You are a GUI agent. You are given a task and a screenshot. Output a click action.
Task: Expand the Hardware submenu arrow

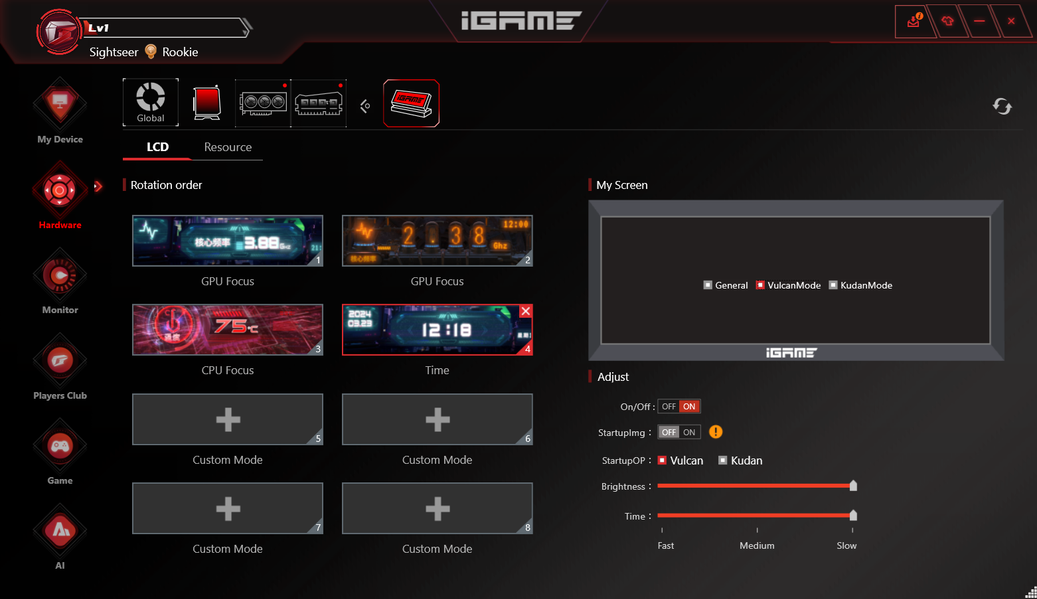coord(98,186)
